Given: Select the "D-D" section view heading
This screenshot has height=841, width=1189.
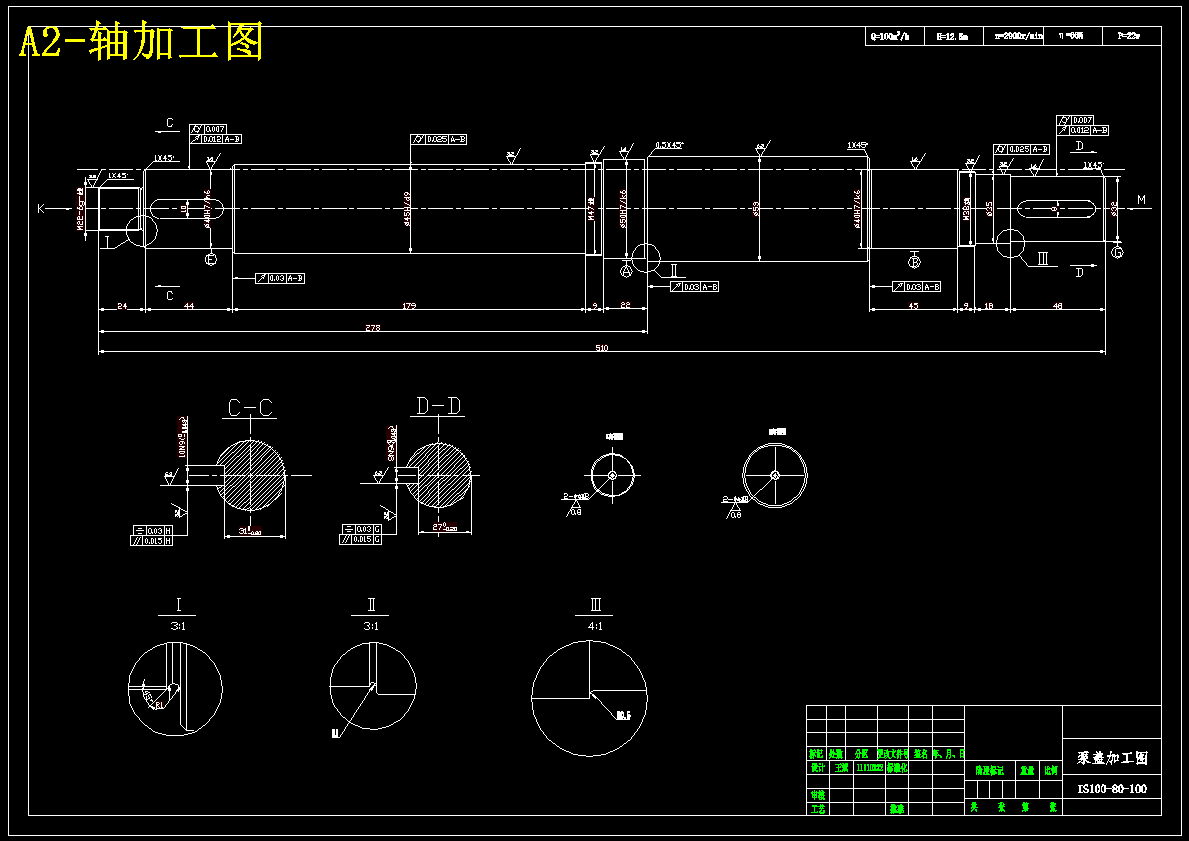Looking at the screenshot, I should 438,406.
